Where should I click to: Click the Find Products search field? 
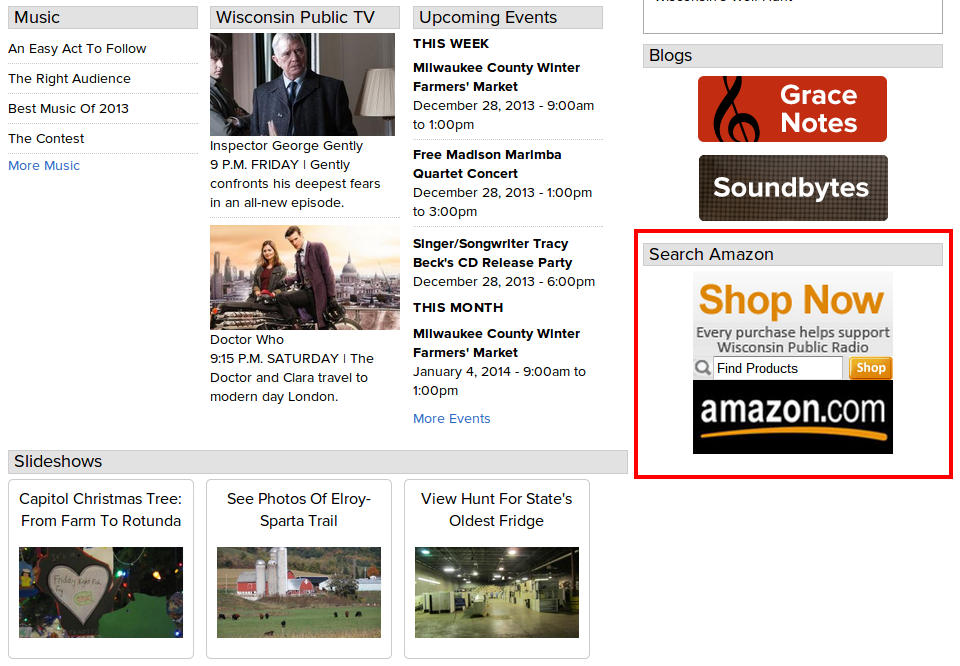coord(778,368)
